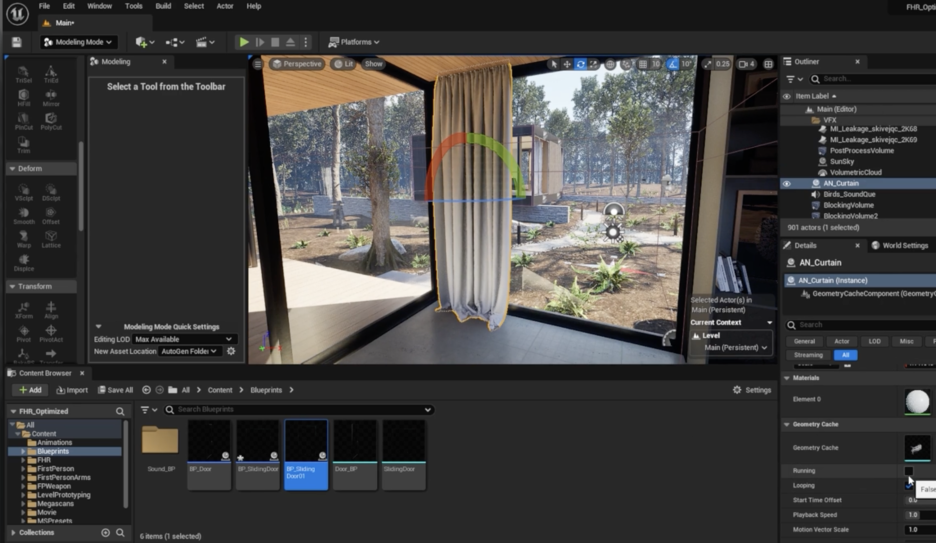The width and height of the screenshot is (936, 543).
Task: Select the Displce deform tool
Action: point(23,263)
